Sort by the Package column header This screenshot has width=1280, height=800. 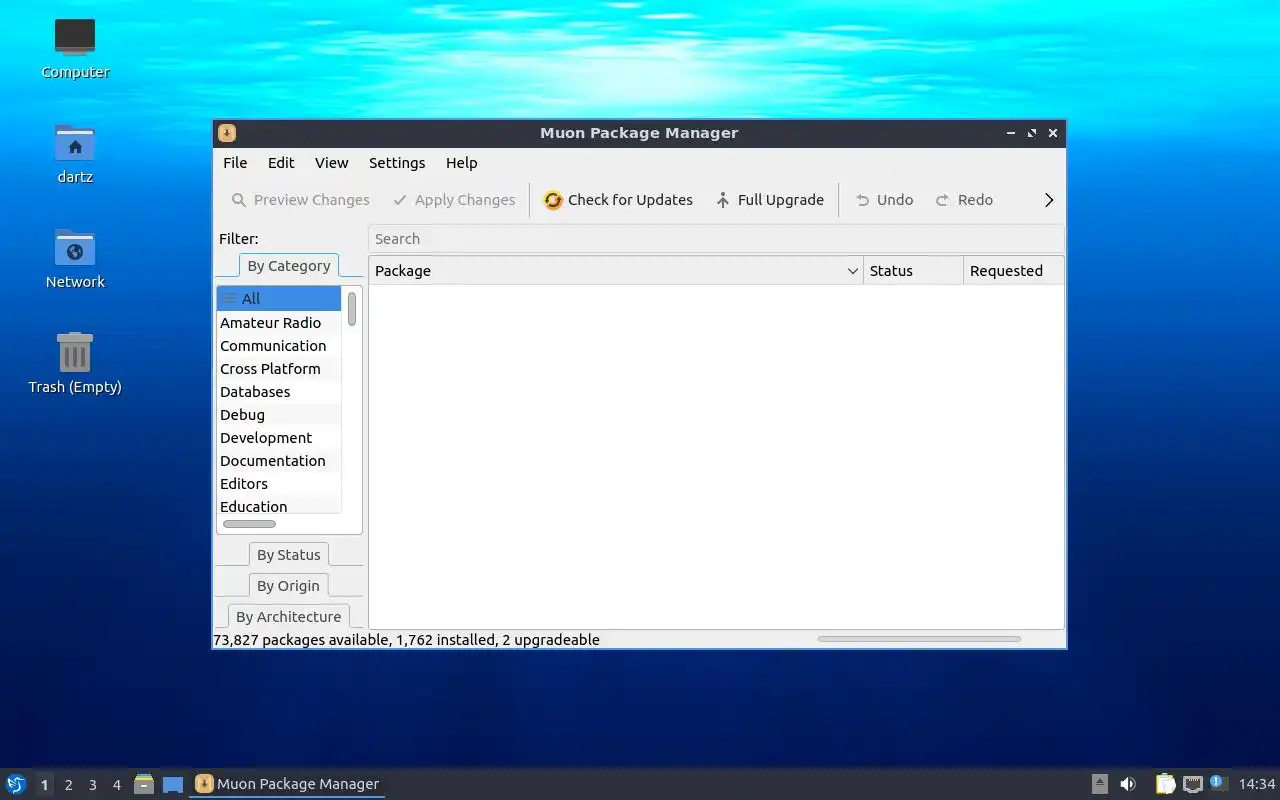(x=616, y=271)
